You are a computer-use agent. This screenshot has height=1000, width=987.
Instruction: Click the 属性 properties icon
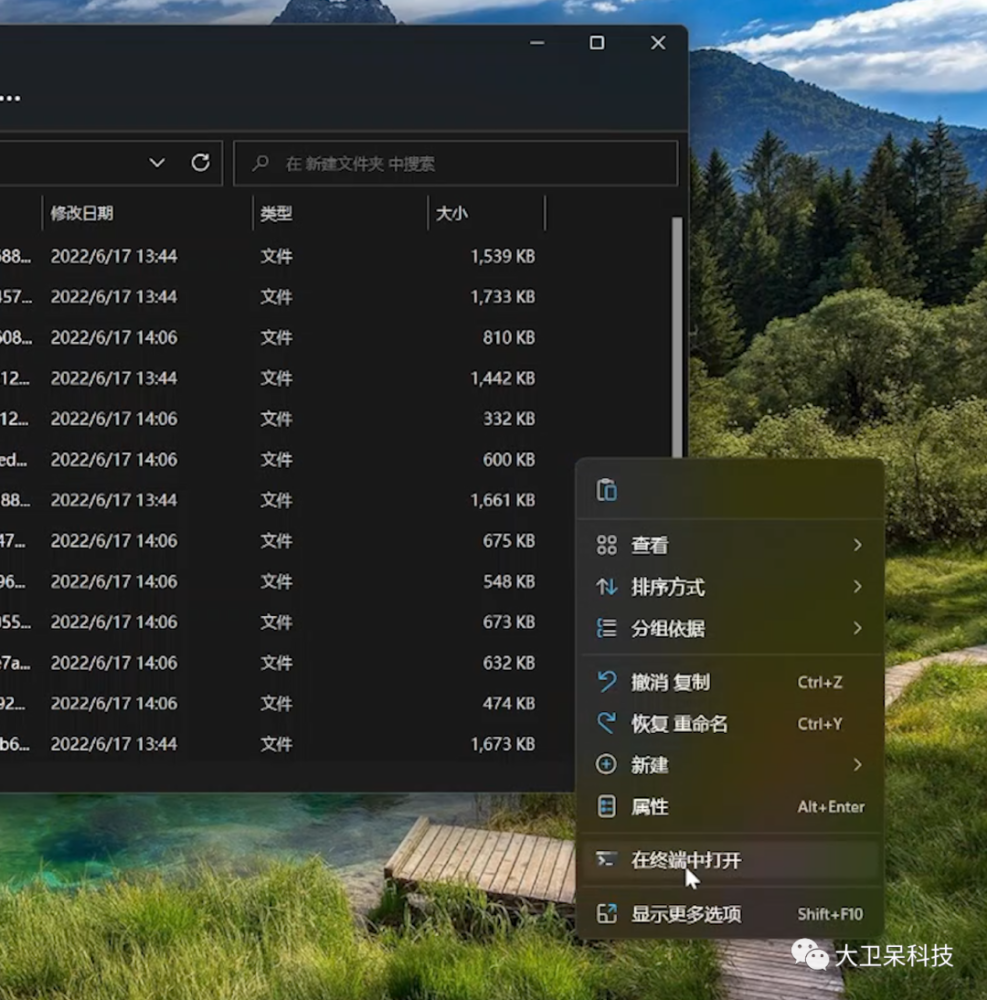(606, 806)
